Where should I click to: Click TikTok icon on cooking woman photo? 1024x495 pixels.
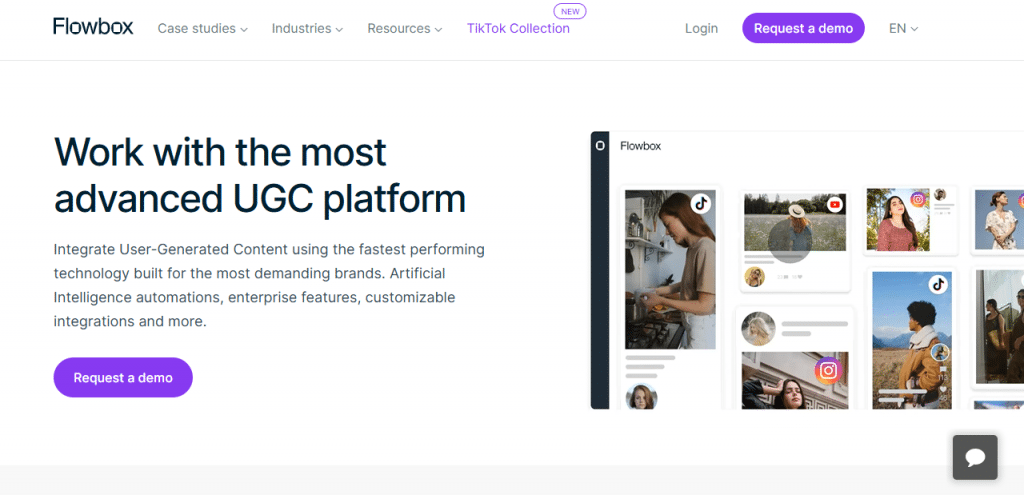pos(701,203)
